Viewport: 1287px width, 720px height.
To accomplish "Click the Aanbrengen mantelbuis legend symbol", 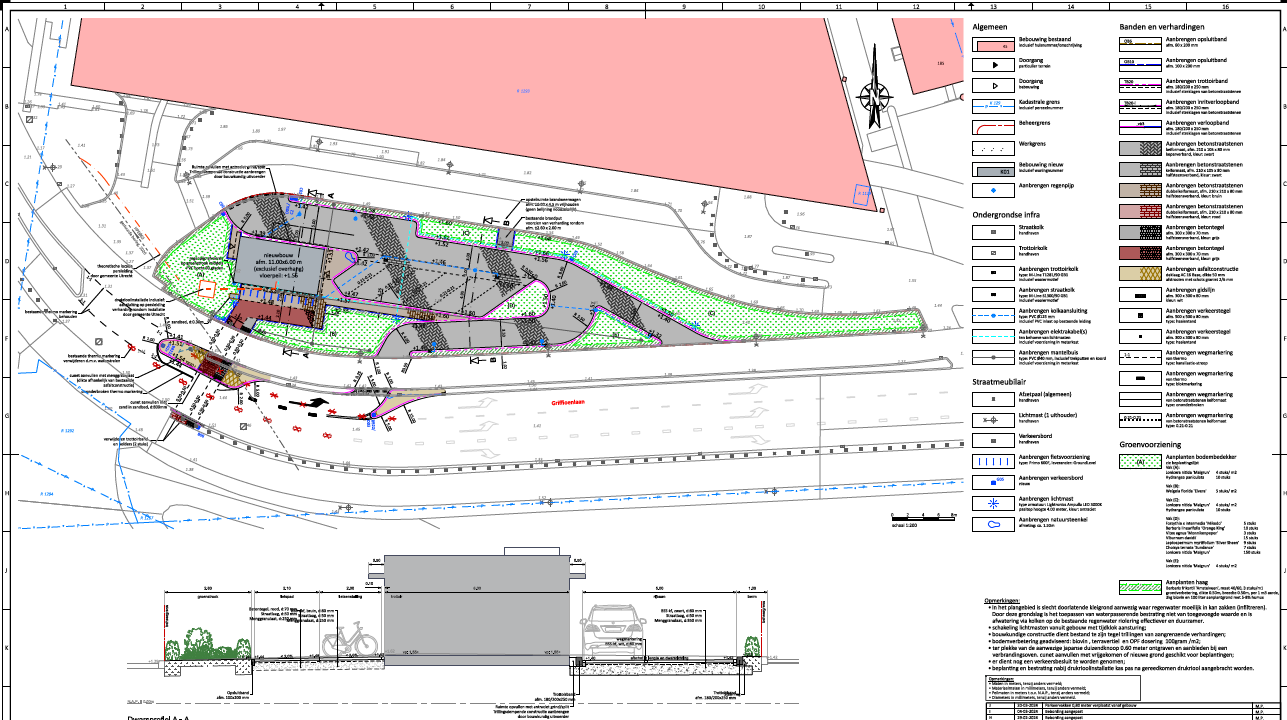I will (x=994, y=355).
